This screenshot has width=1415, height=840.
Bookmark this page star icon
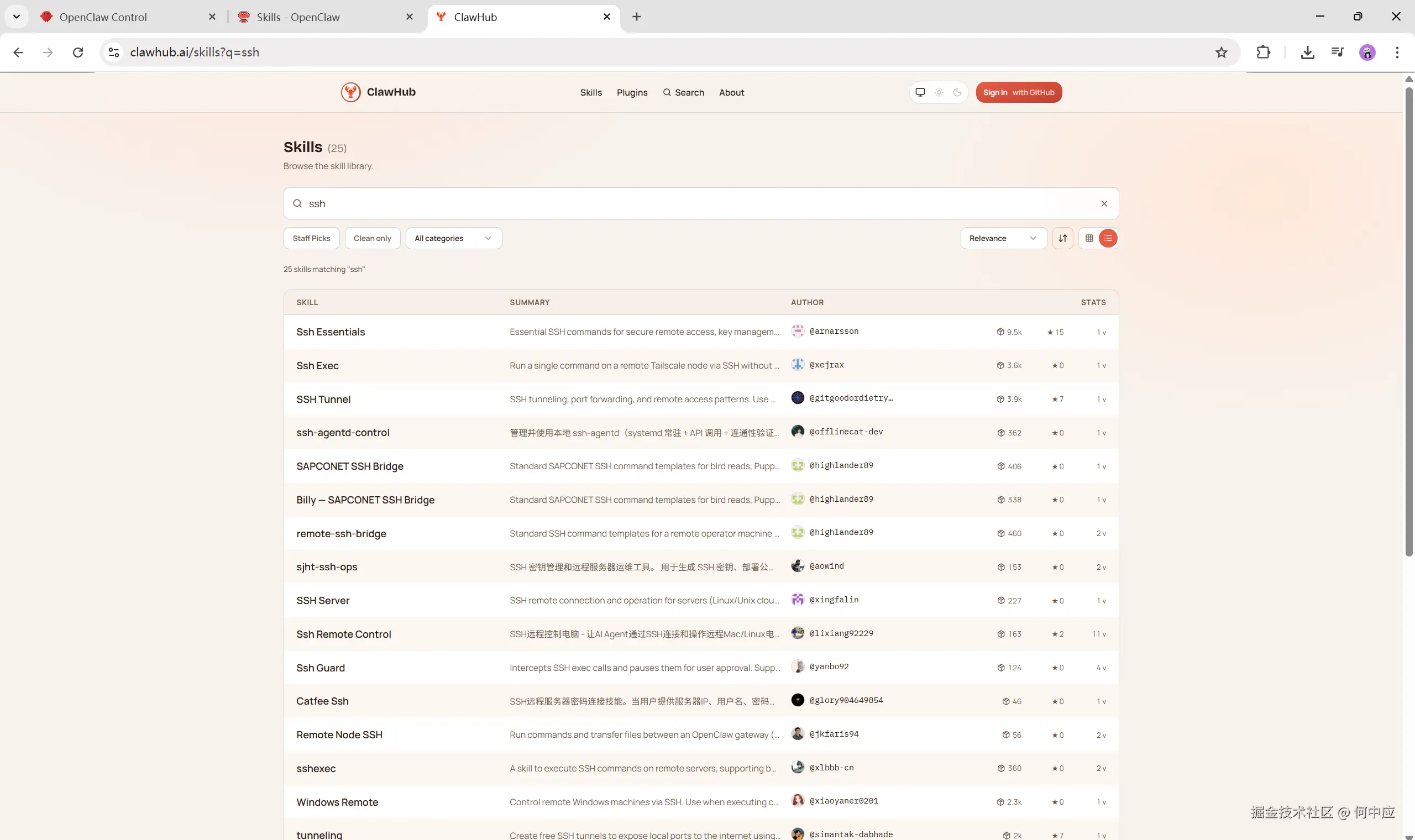[x=1221, y=53]
